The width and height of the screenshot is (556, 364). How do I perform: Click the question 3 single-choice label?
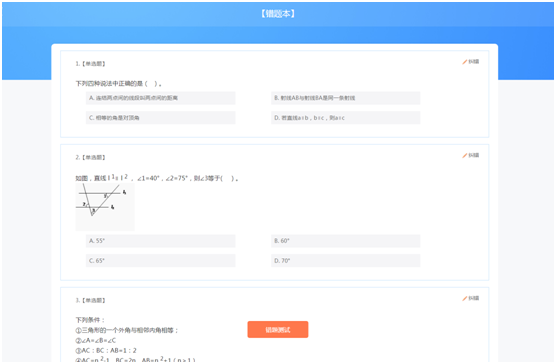(90, 300)
